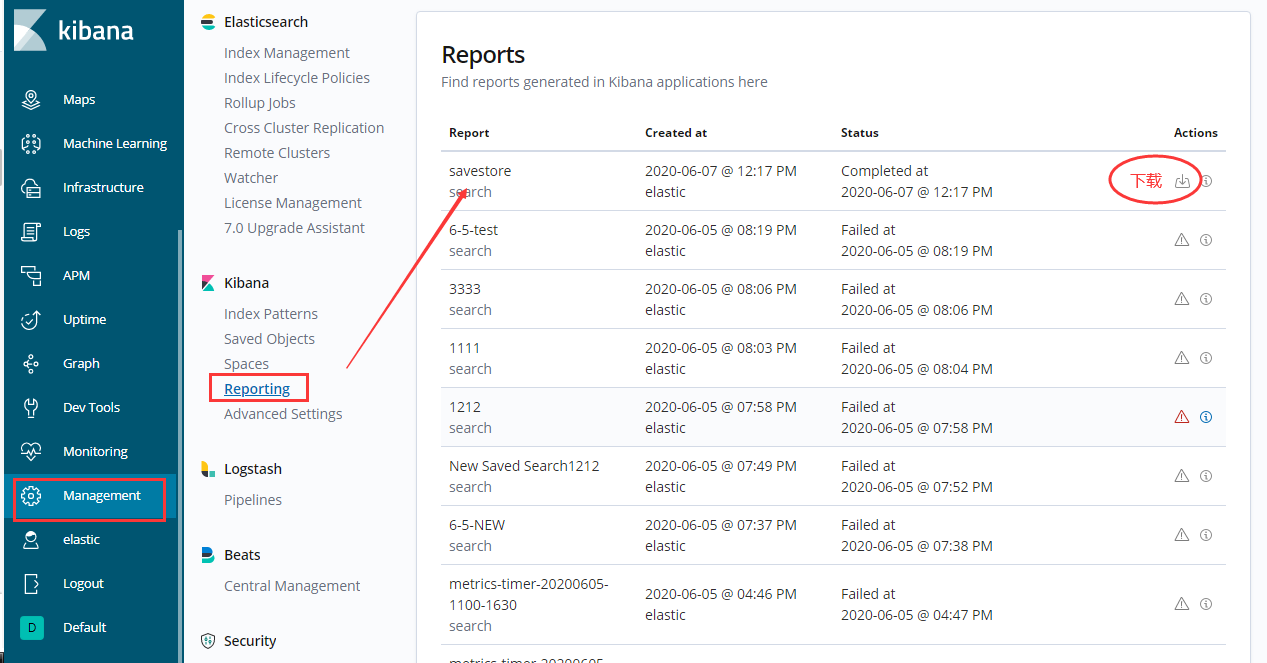This screenshot has width=1267, height=663.
Task: Open the APM sidebar icon
Action: [x=31, y=275]
